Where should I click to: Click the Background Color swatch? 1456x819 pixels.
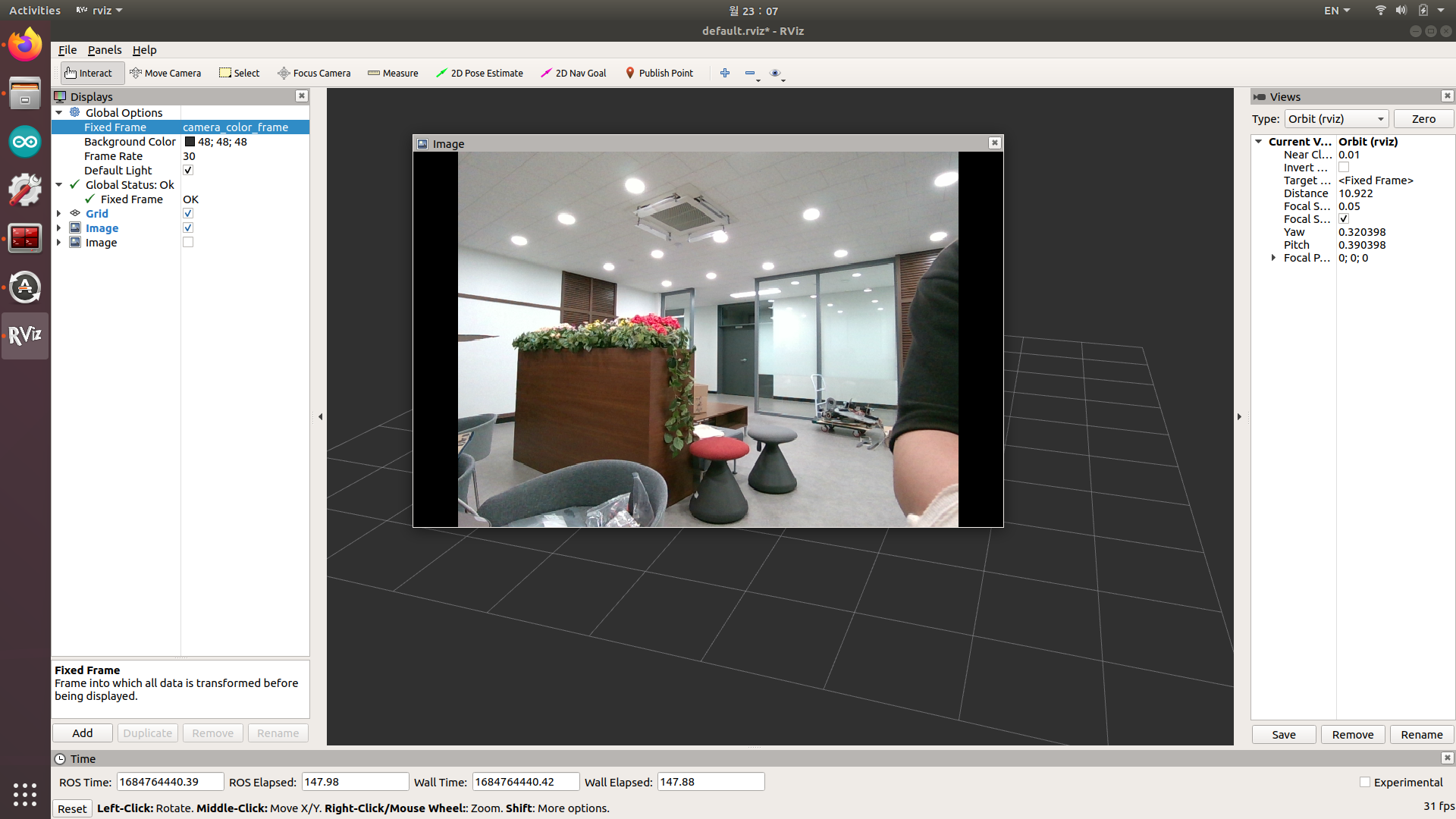pyautogui.click(x=190, y=142)
